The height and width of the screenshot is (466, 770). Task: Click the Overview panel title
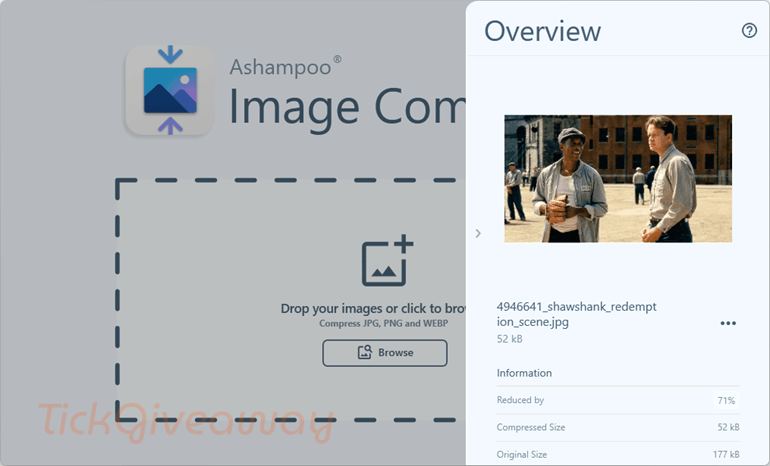click(543, 31)
